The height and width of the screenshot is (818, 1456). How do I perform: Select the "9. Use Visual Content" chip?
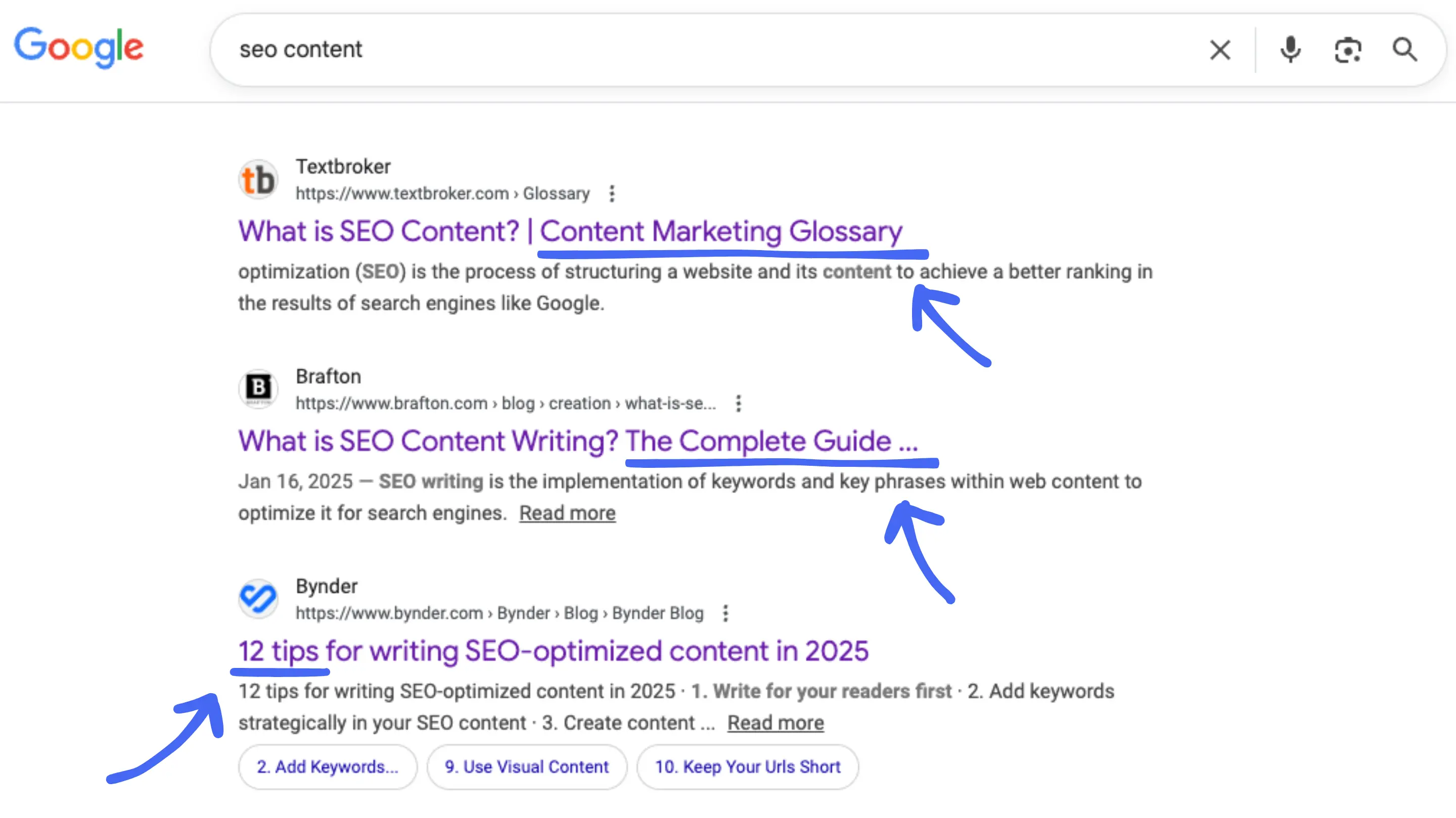[x=526, y=766]
